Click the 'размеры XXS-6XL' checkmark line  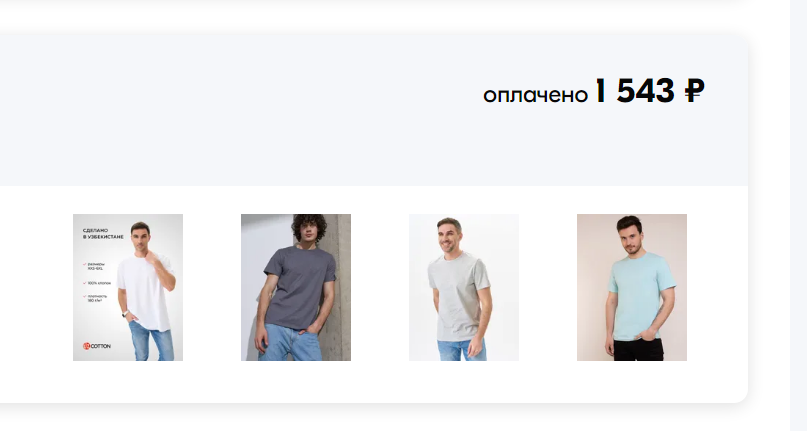(x=94, y=266)
